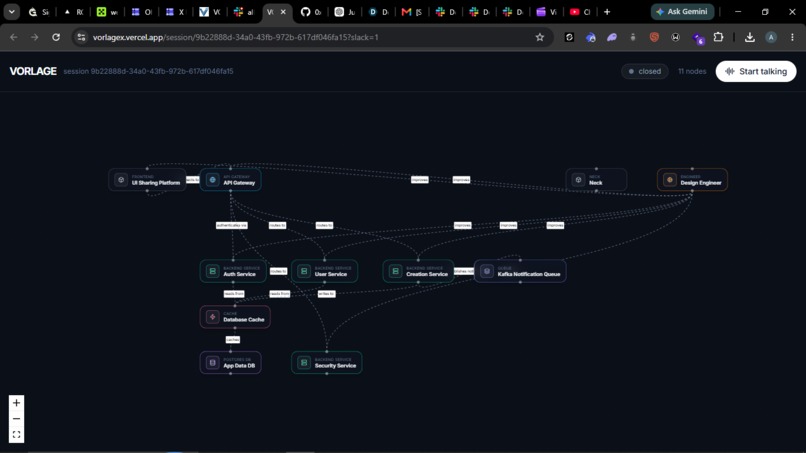Open the Chrome profile avatar
806x453 pixels.
pyautogui.click(x=771, y=37)
